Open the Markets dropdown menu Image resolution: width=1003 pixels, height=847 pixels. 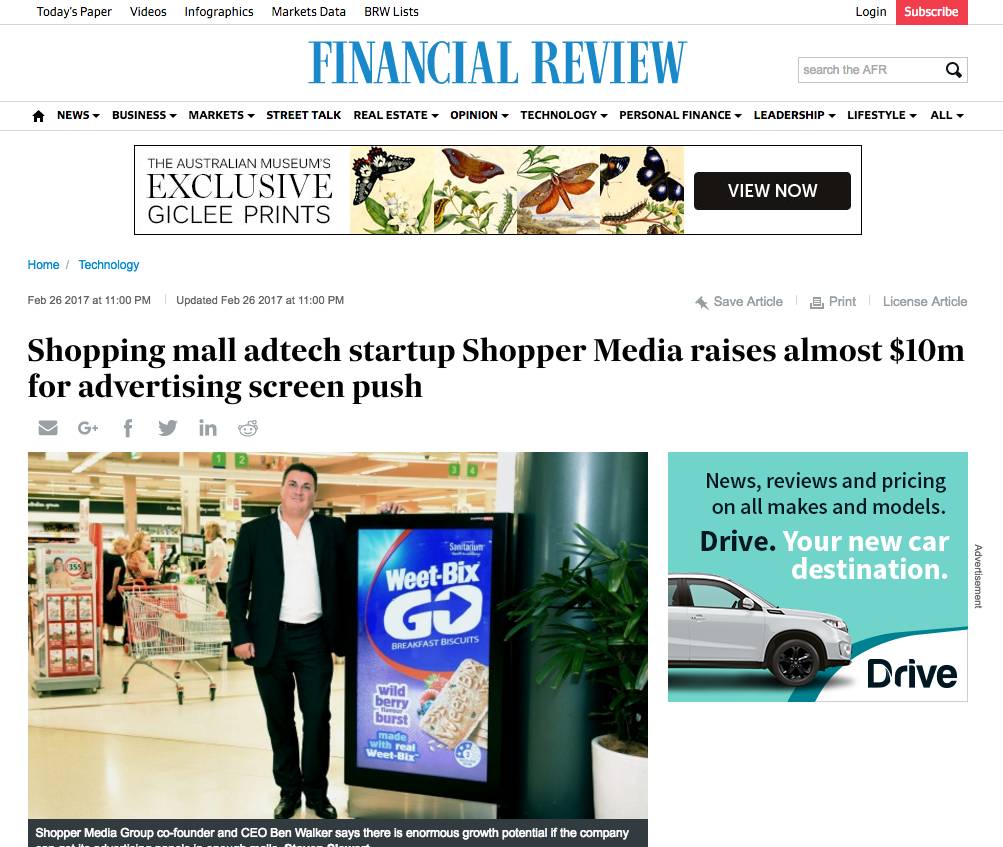[221, 115]
